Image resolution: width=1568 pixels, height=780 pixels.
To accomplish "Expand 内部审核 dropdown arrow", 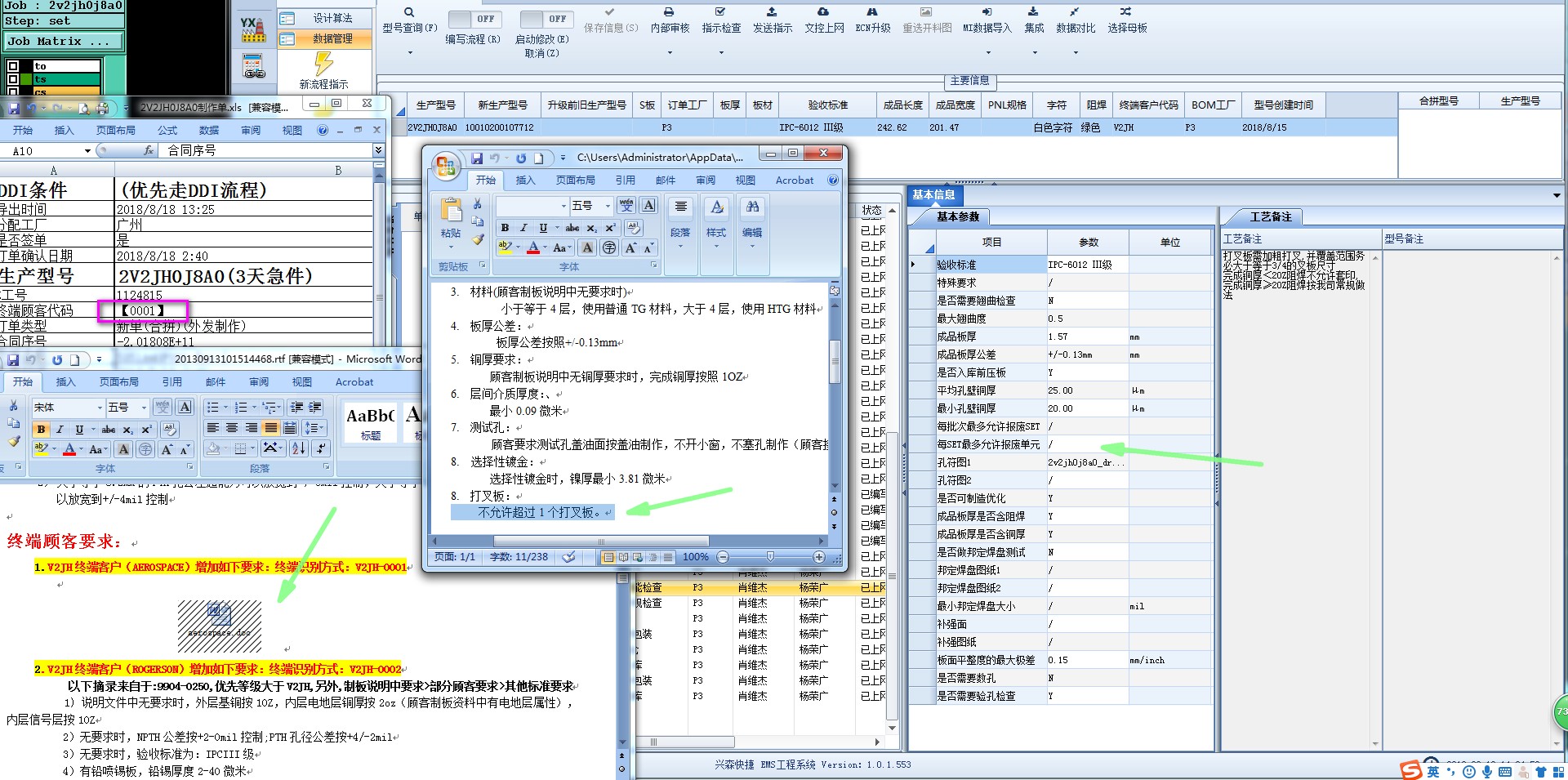I will tap(669, 52).
